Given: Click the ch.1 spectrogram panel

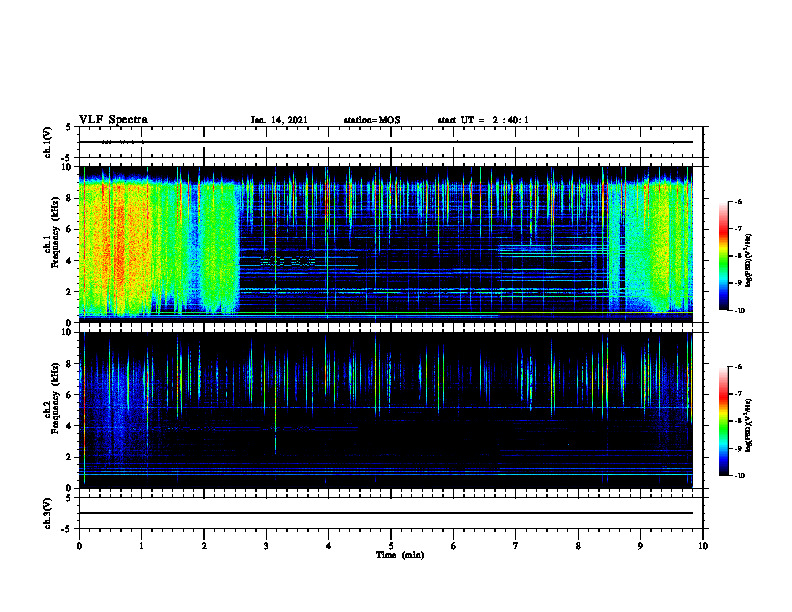Looking at the screenshot, I should [386, 244].
